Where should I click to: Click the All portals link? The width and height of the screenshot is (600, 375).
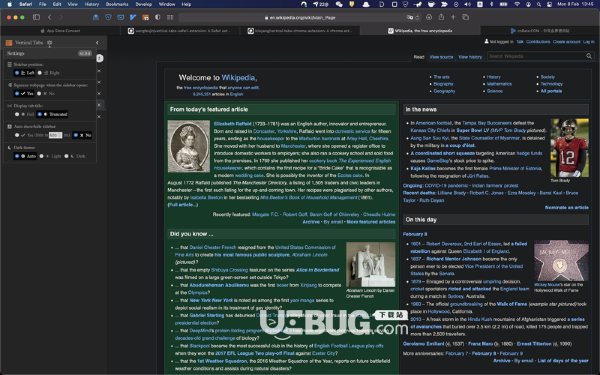551,91
